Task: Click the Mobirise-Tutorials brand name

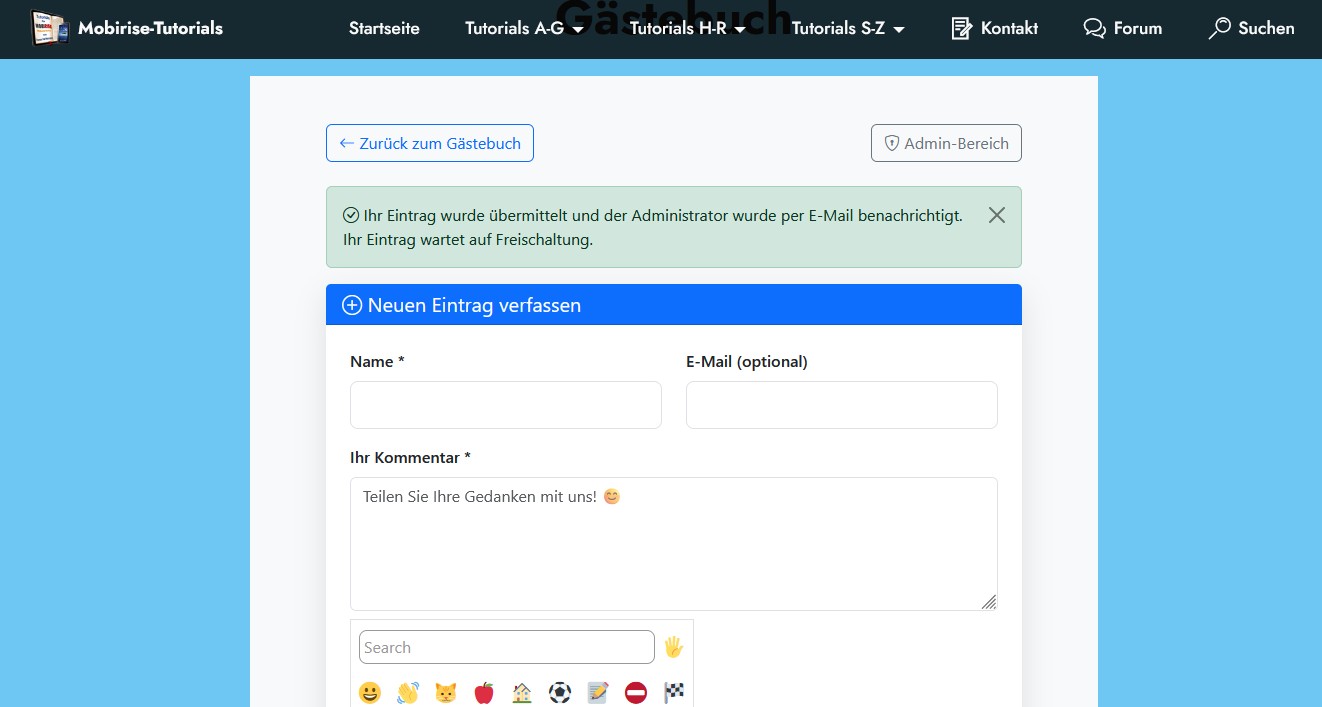Action: (150, 28)
